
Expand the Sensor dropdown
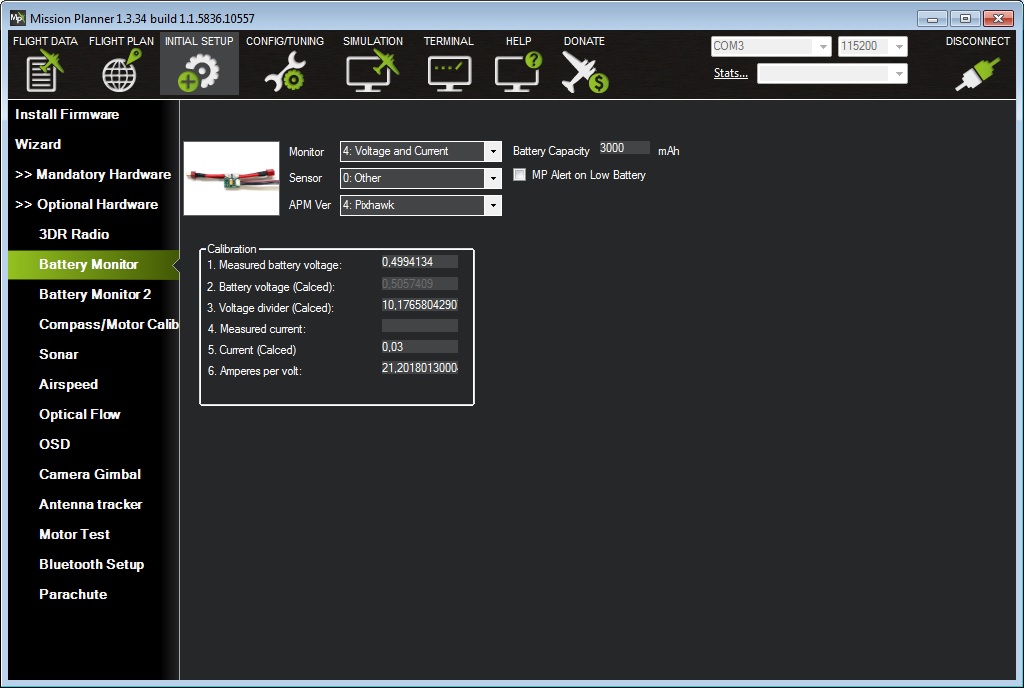coord(492,179)
